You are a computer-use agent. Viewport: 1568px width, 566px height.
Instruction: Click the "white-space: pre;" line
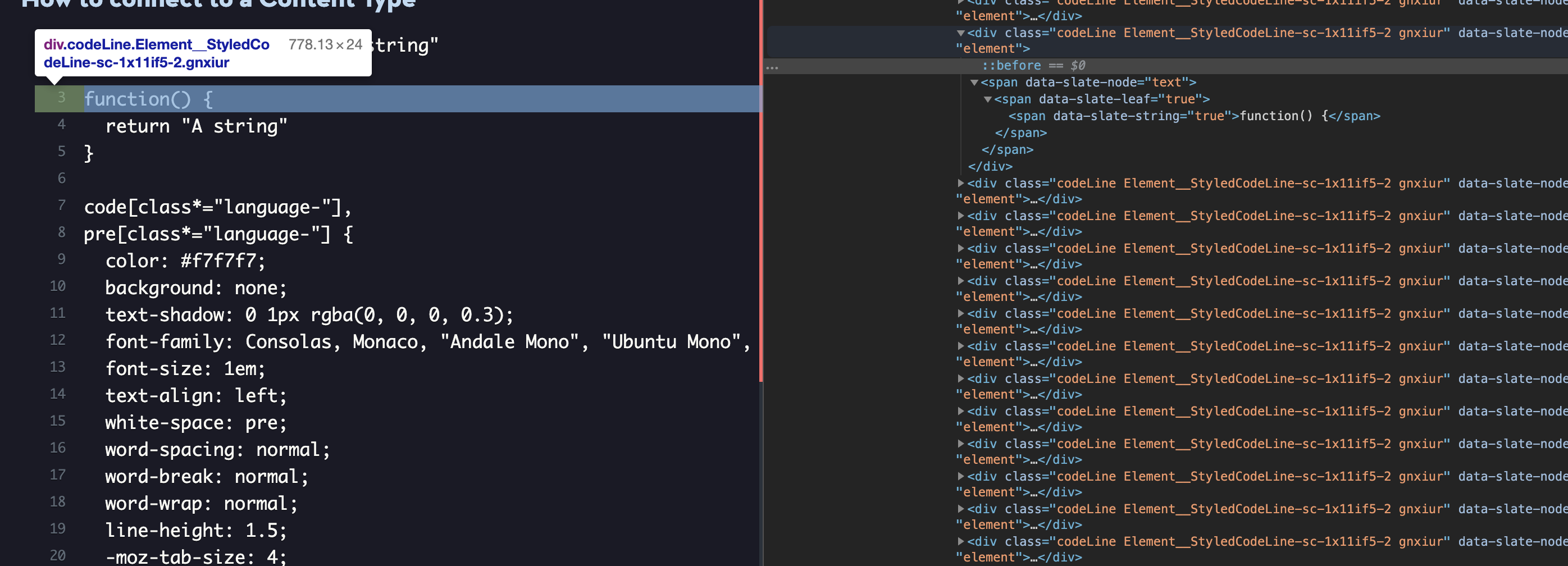coord(195,422)
